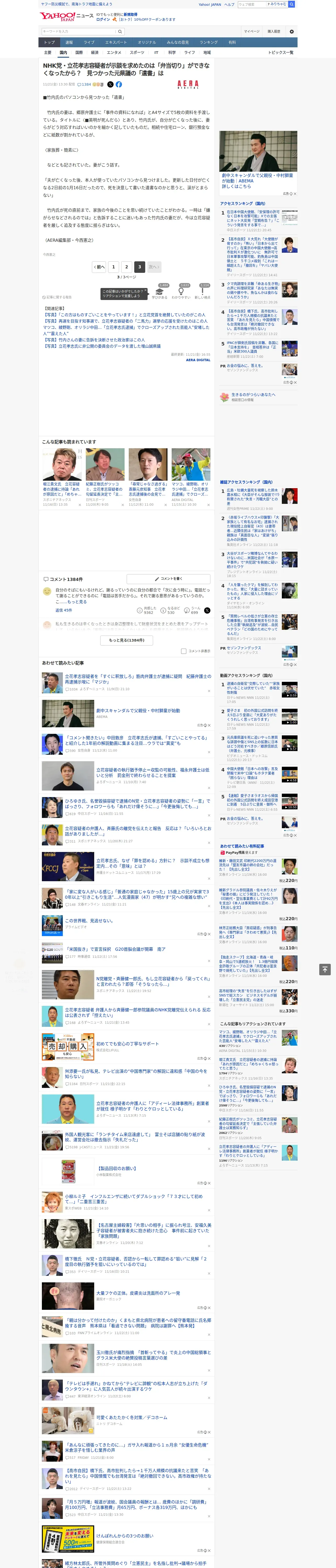Image resolution: width=336 pixels, height=1568 pixels.
Task: Open the 最終更新 AERA DIGITAL source link
Action: pos(198,360)
